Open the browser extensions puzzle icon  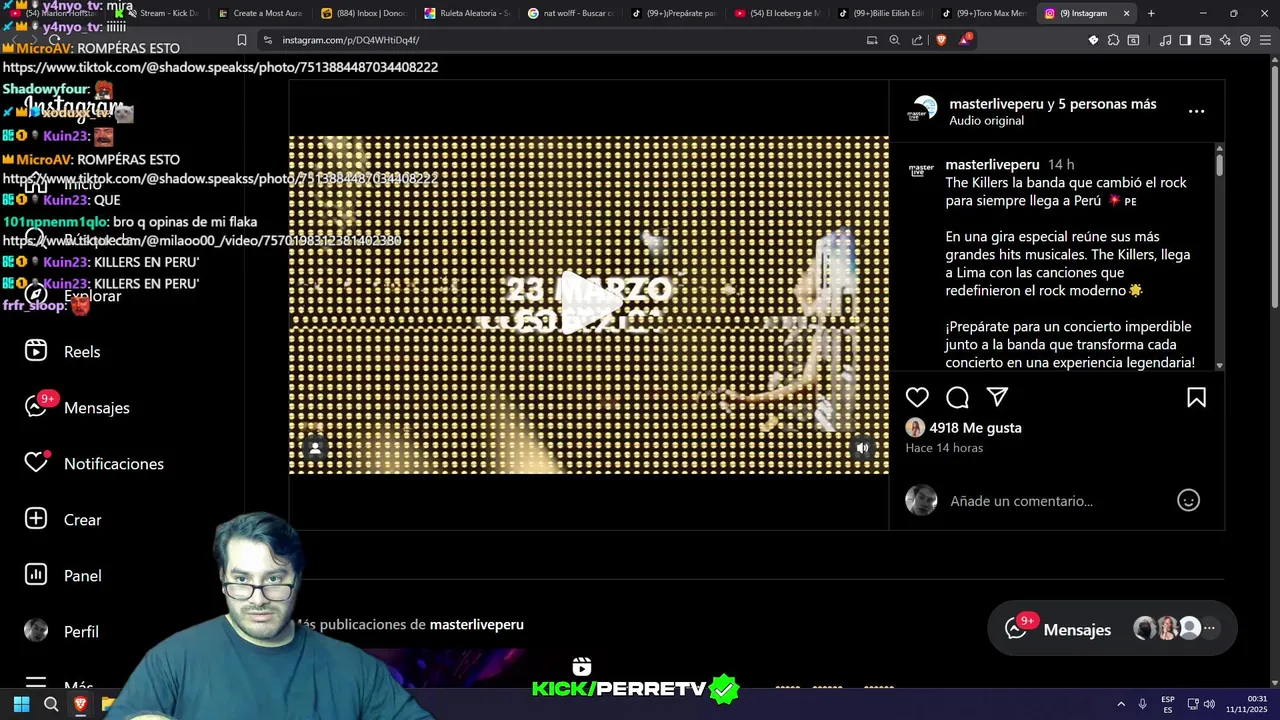coord(1113,40)
